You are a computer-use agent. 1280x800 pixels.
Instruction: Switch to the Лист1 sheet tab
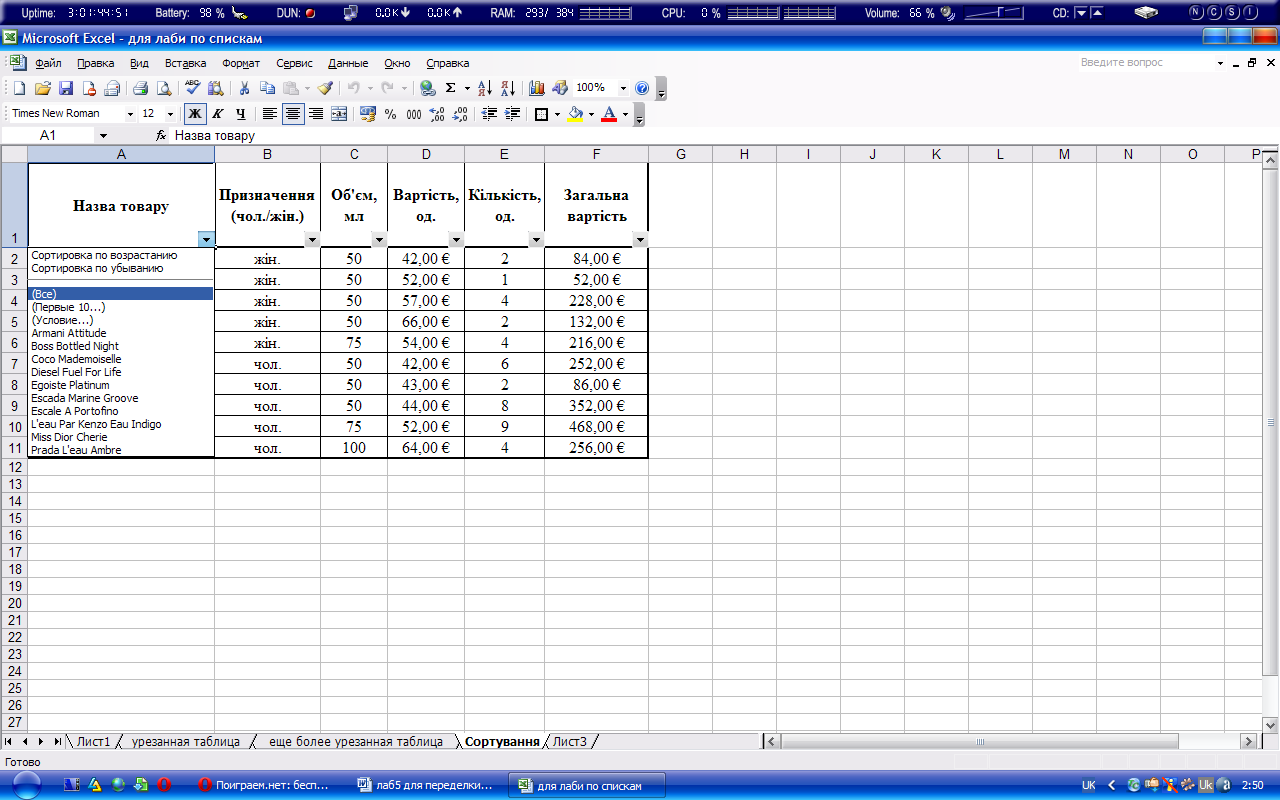click(x=93, y=742)
